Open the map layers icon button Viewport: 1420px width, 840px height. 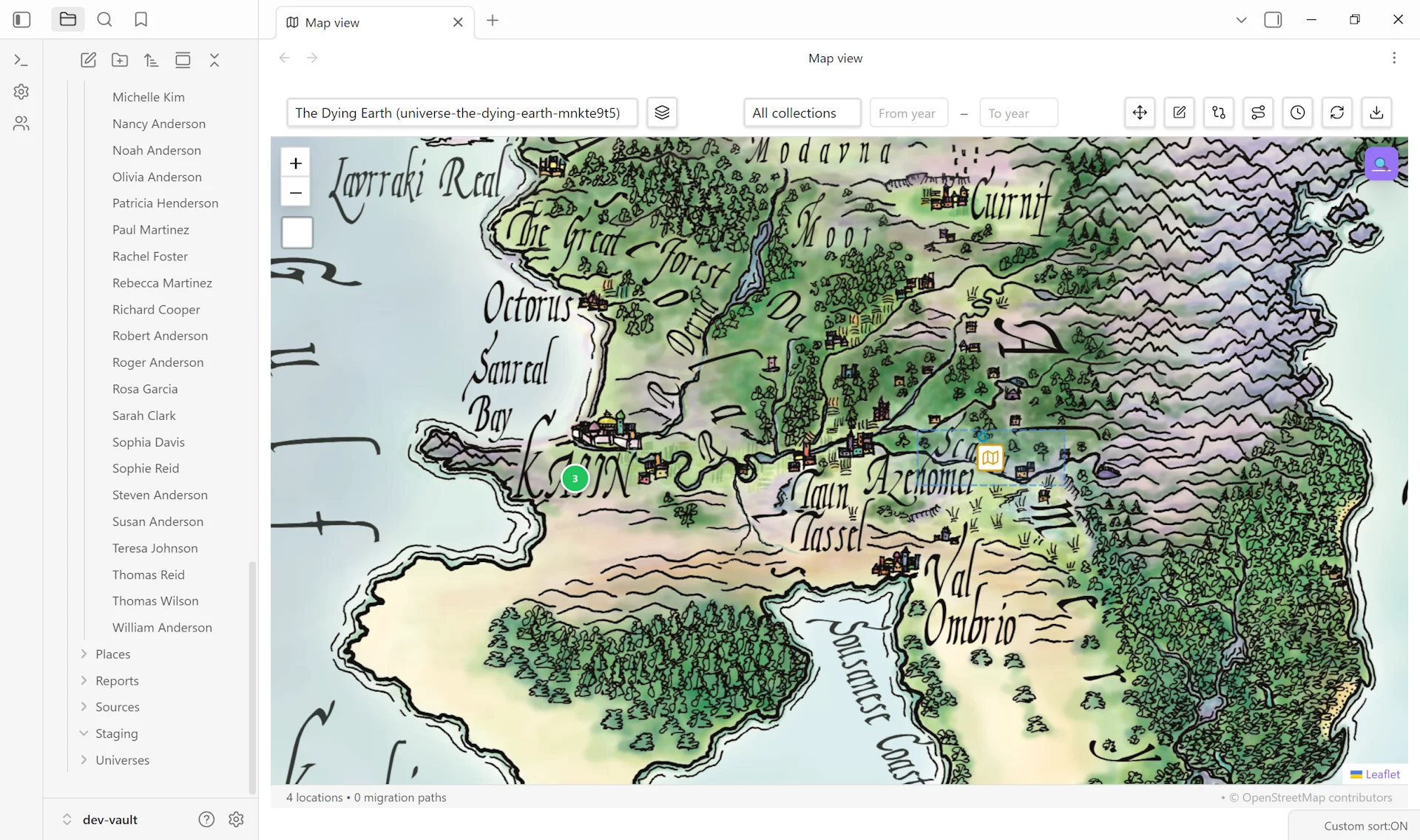662,112
